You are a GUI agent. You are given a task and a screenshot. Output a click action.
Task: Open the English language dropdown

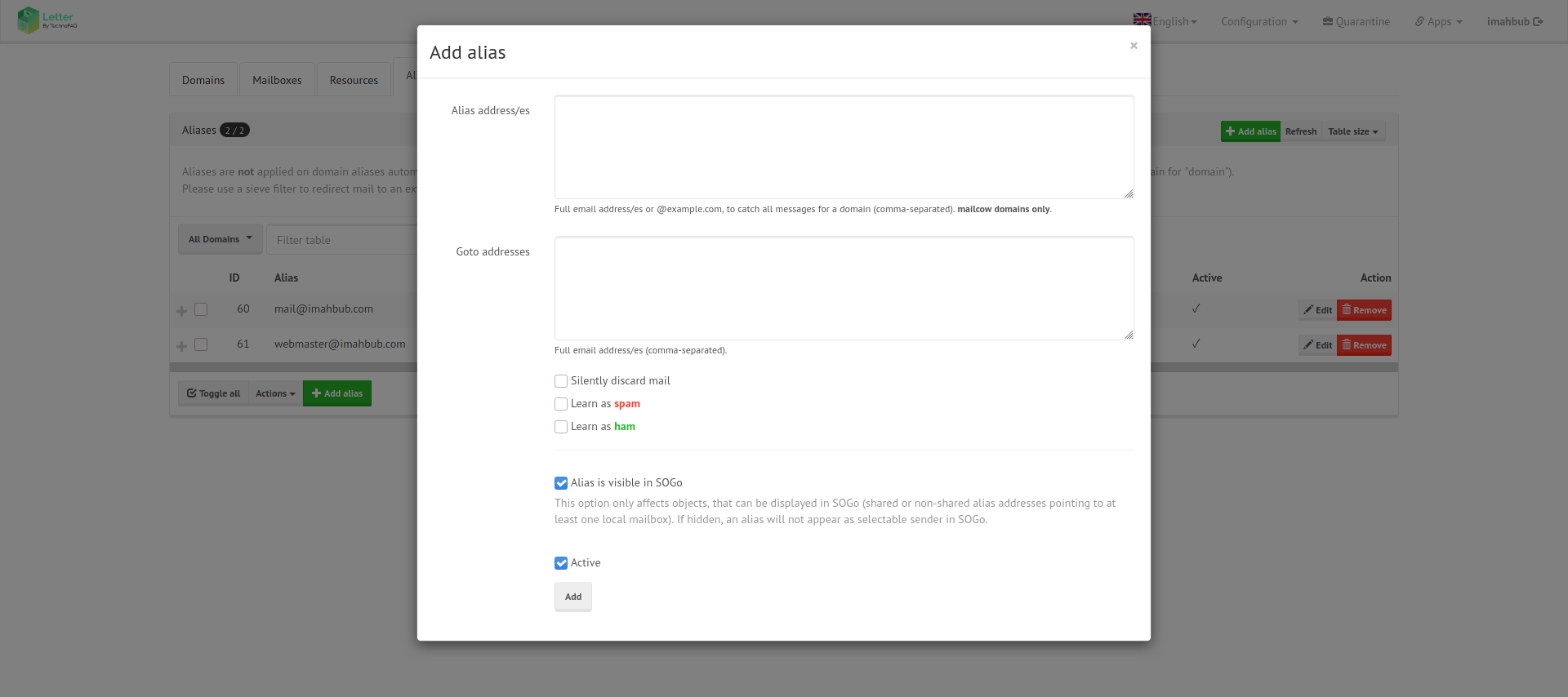pyautogui.click(x=1165, y=21)
